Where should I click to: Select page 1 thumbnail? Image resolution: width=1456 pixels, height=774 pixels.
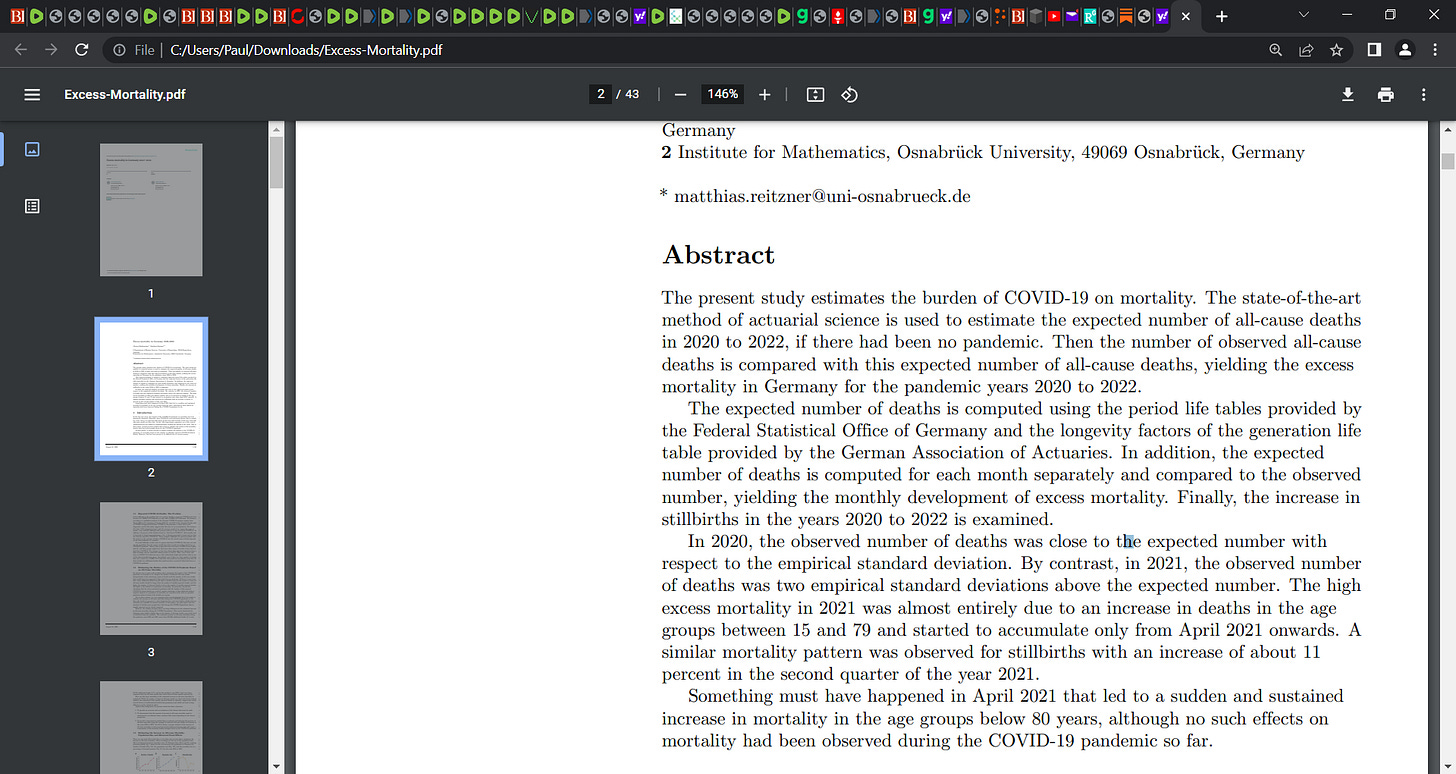pyautogui.click(x=151, y=210)
